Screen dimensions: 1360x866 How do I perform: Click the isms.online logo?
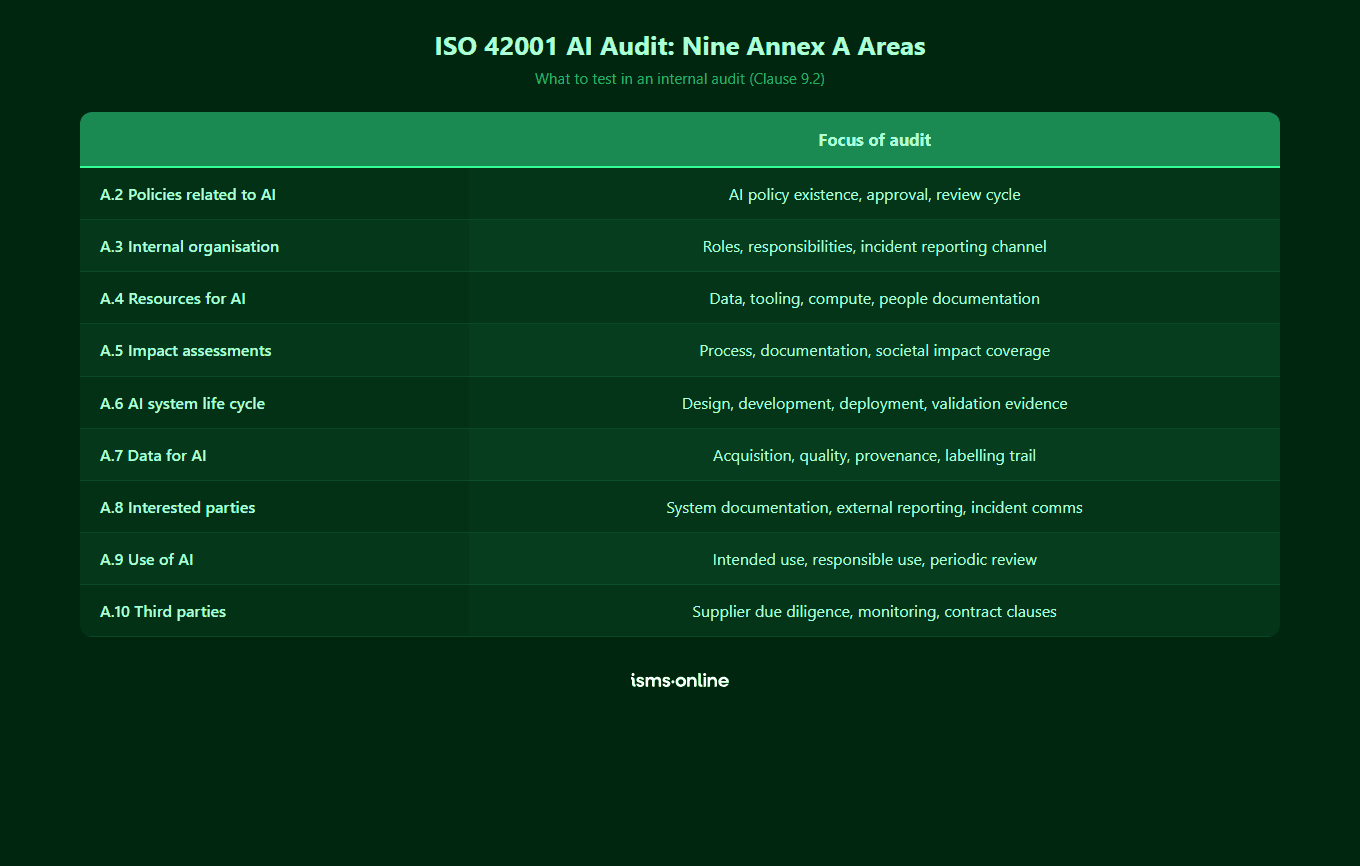click(x=679, y=680)
